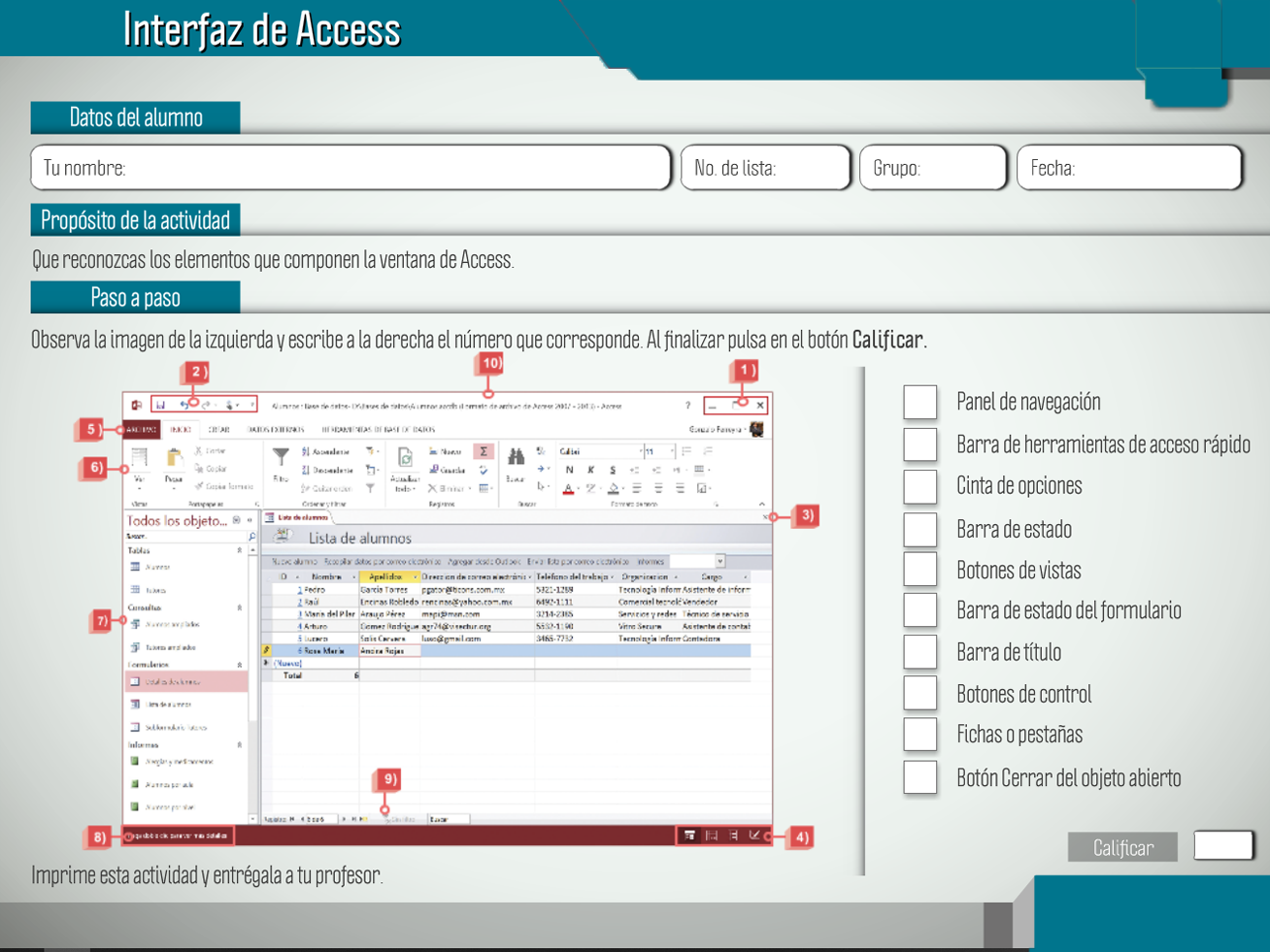Open the Calibri font name dropdown

point(641,451)
